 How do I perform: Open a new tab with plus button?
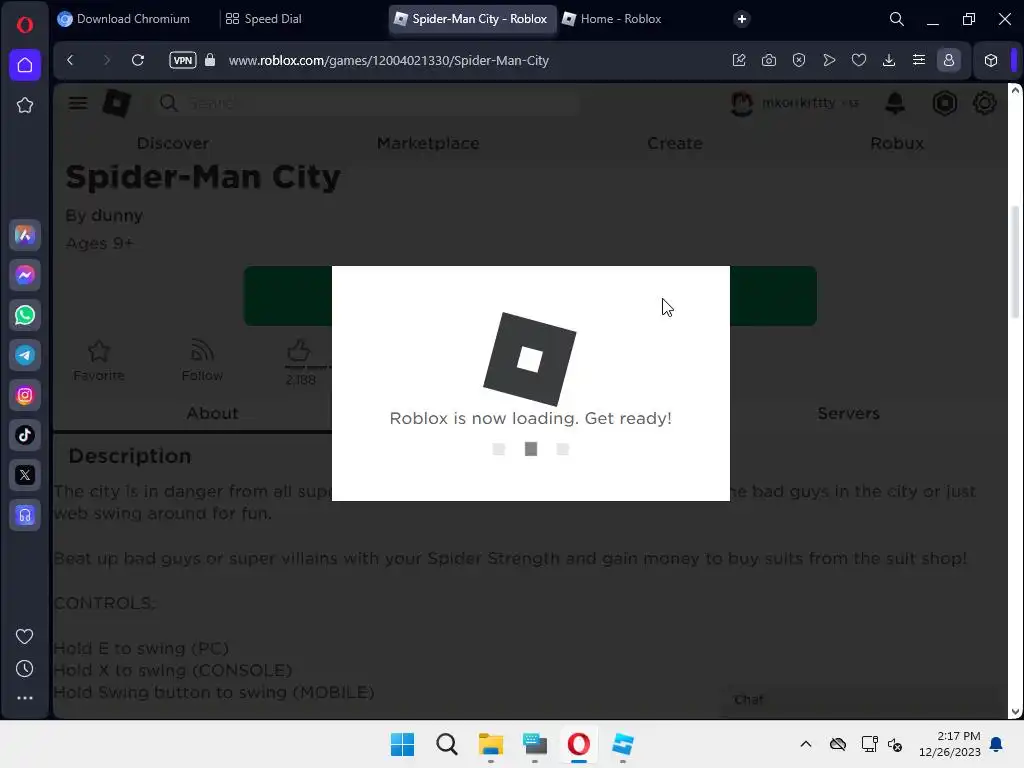742,19
